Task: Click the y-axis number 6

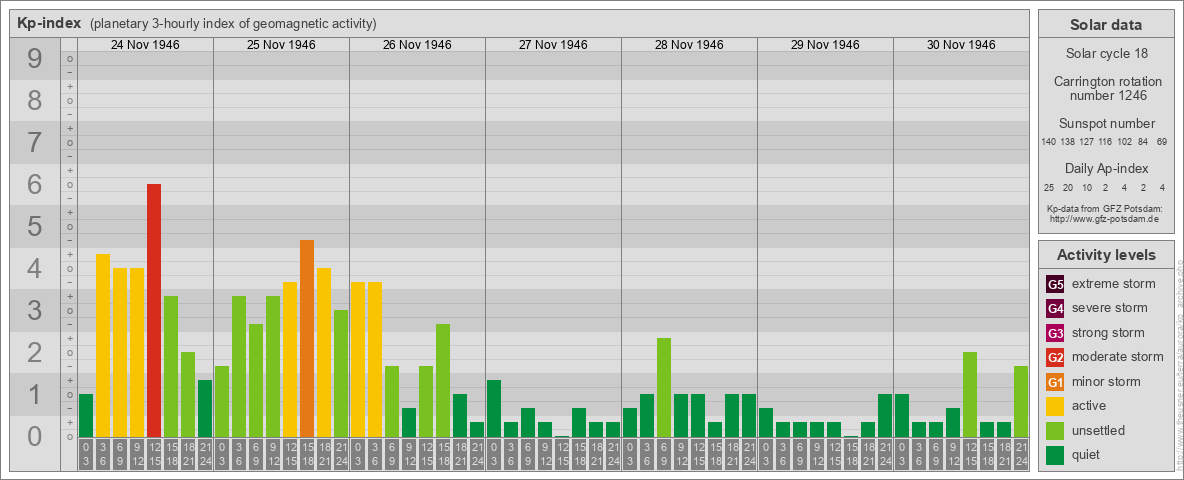Action: click(x=34, y=185)
